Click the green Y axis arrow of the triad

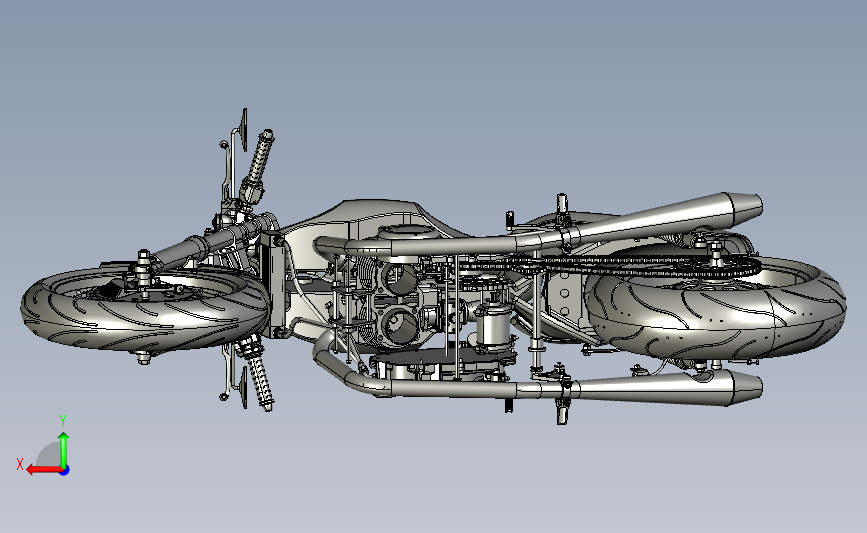pyautogui.click(x=64, y=448)
